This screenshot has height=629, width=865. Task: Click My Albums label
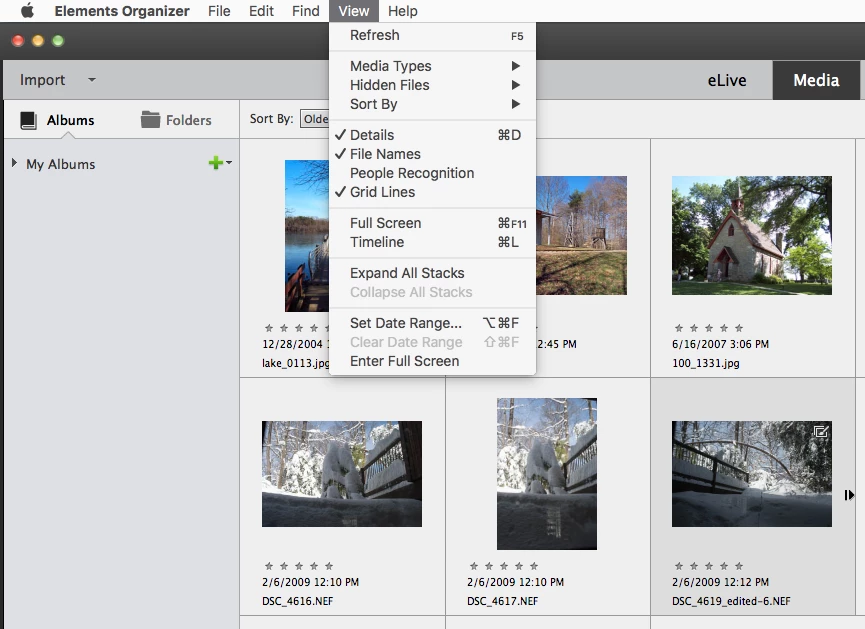pos(61,164)
